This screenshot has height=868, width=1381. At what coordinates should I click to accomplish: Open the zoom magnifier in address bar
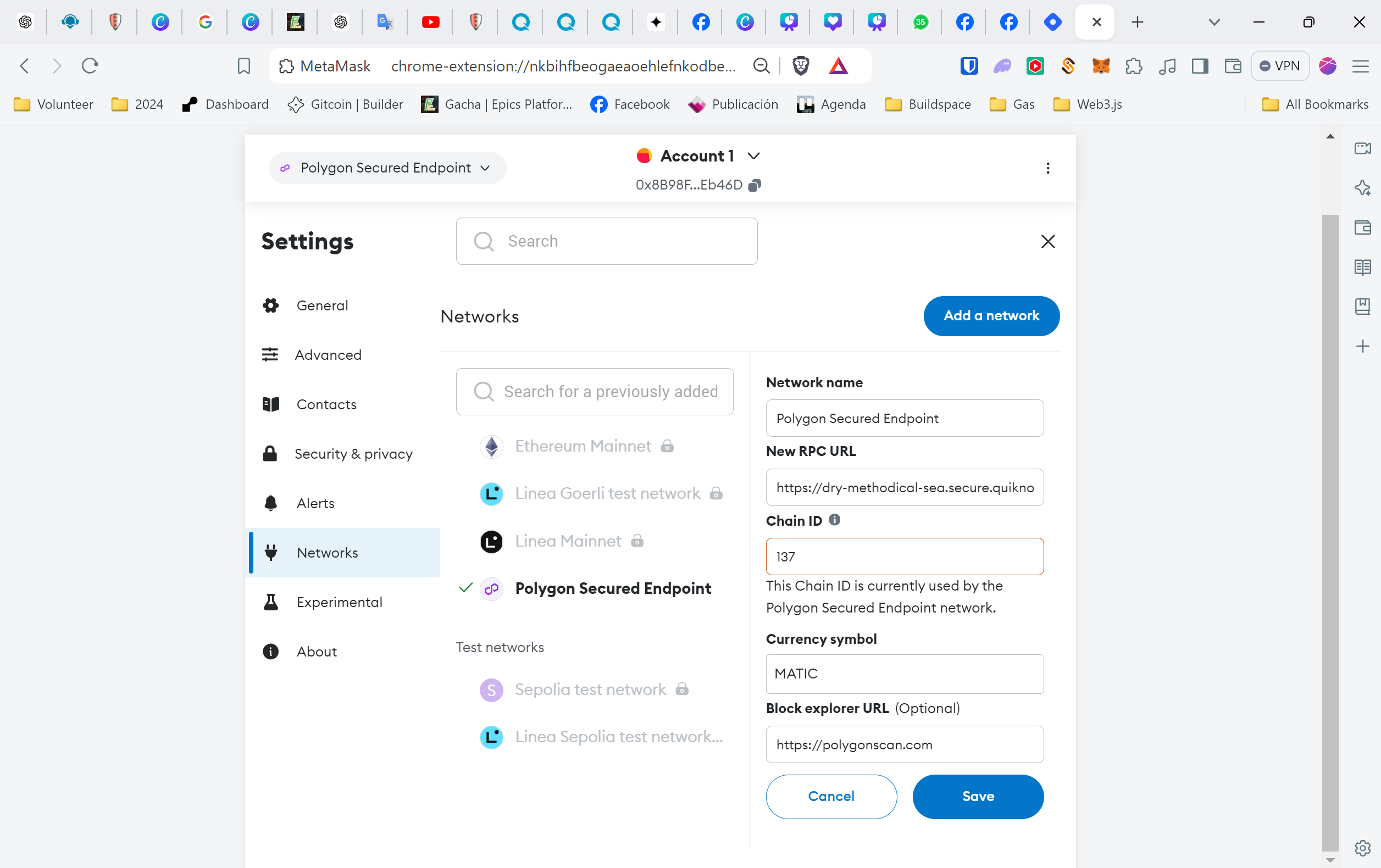pos(761,66)
